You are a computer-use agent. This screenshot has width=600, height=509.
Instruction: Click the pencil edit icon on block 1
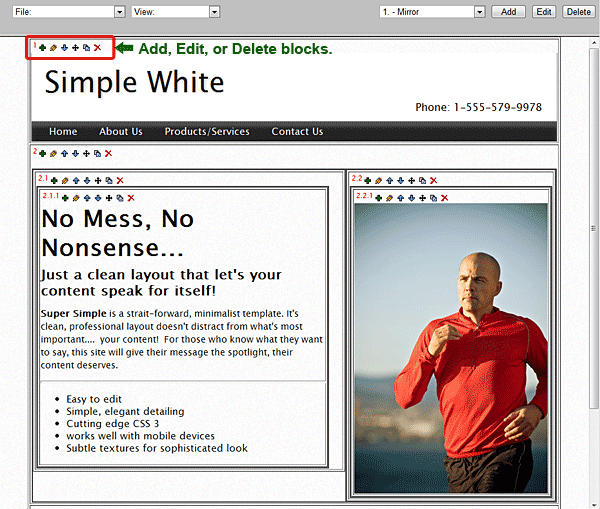[53, 48]
